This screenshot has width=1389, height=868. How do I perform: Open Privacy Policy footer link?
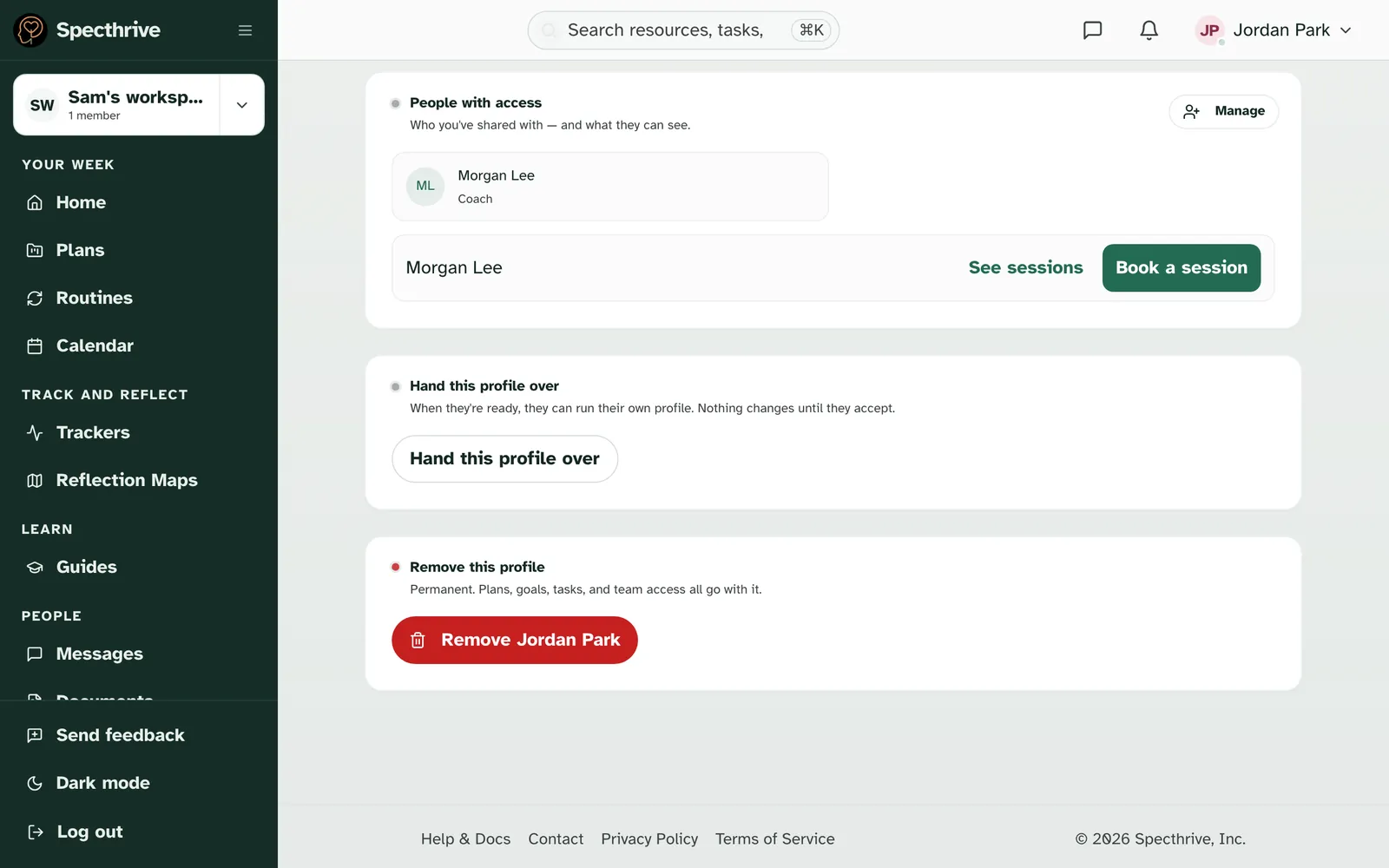click(x=649, y=838)
